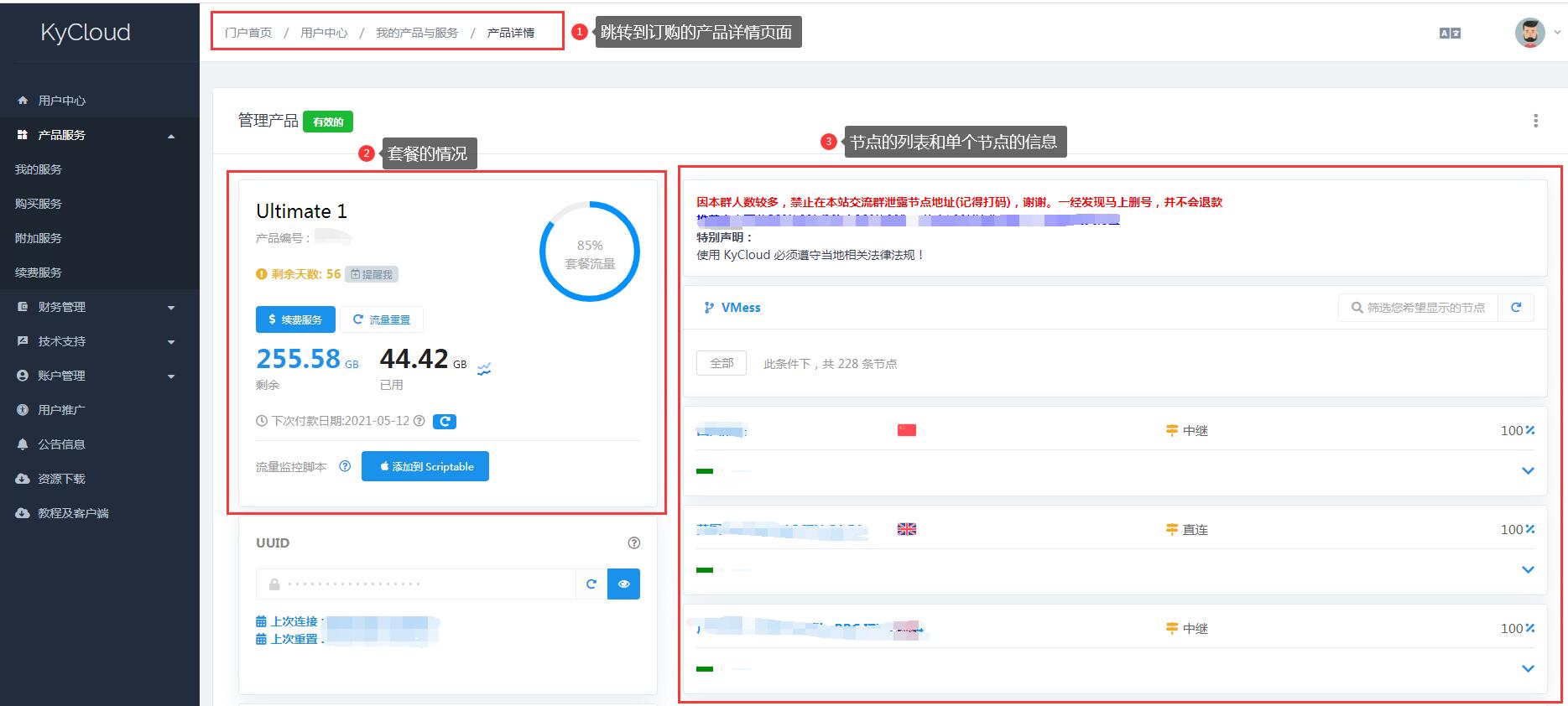Open 附加服务 sidebar item
This screenshot has height=706, width=1568.
point(39,238)
